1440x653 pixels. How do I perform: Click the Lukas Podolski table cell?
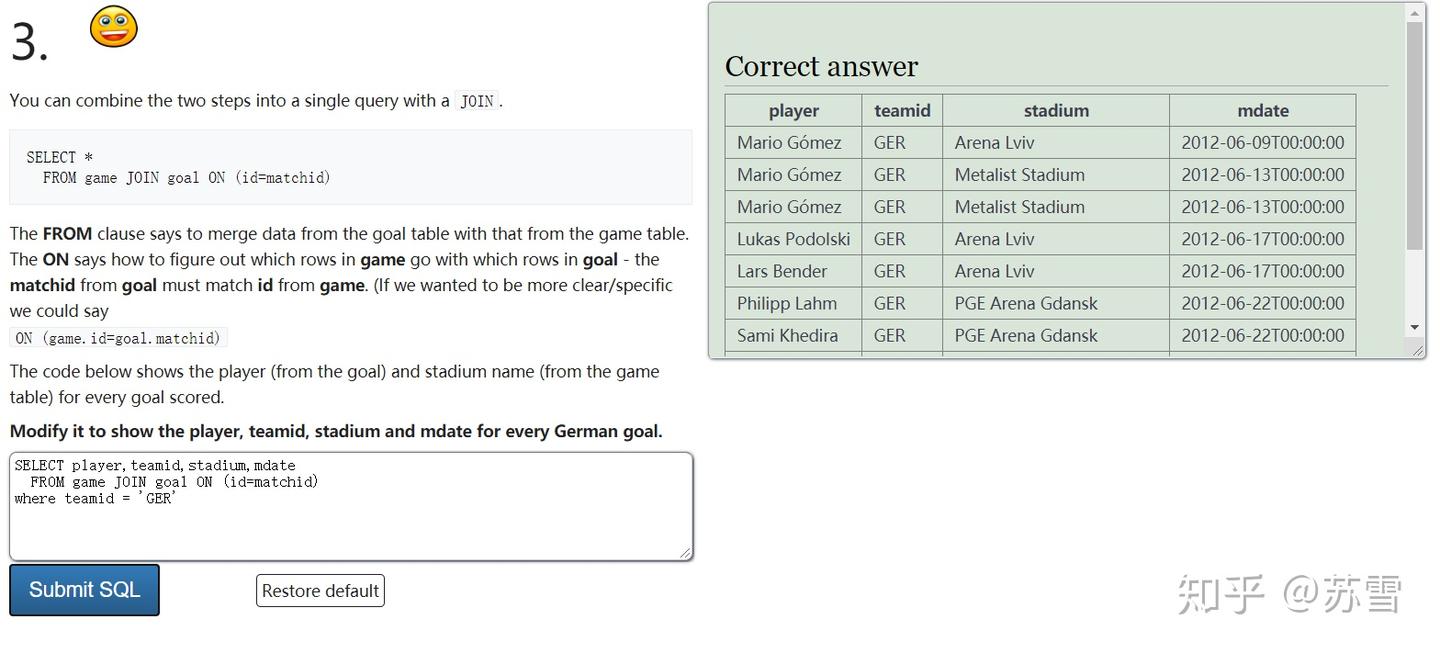coord(794,239)
